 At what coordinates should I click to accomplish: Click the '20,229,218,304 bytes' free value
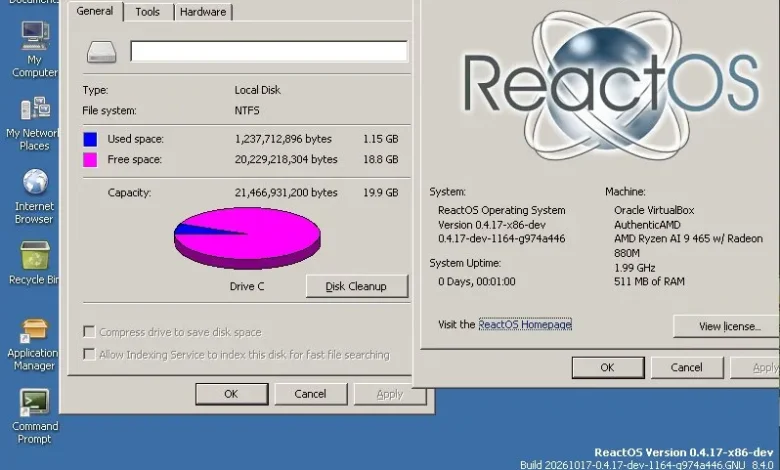coord(286,160)
